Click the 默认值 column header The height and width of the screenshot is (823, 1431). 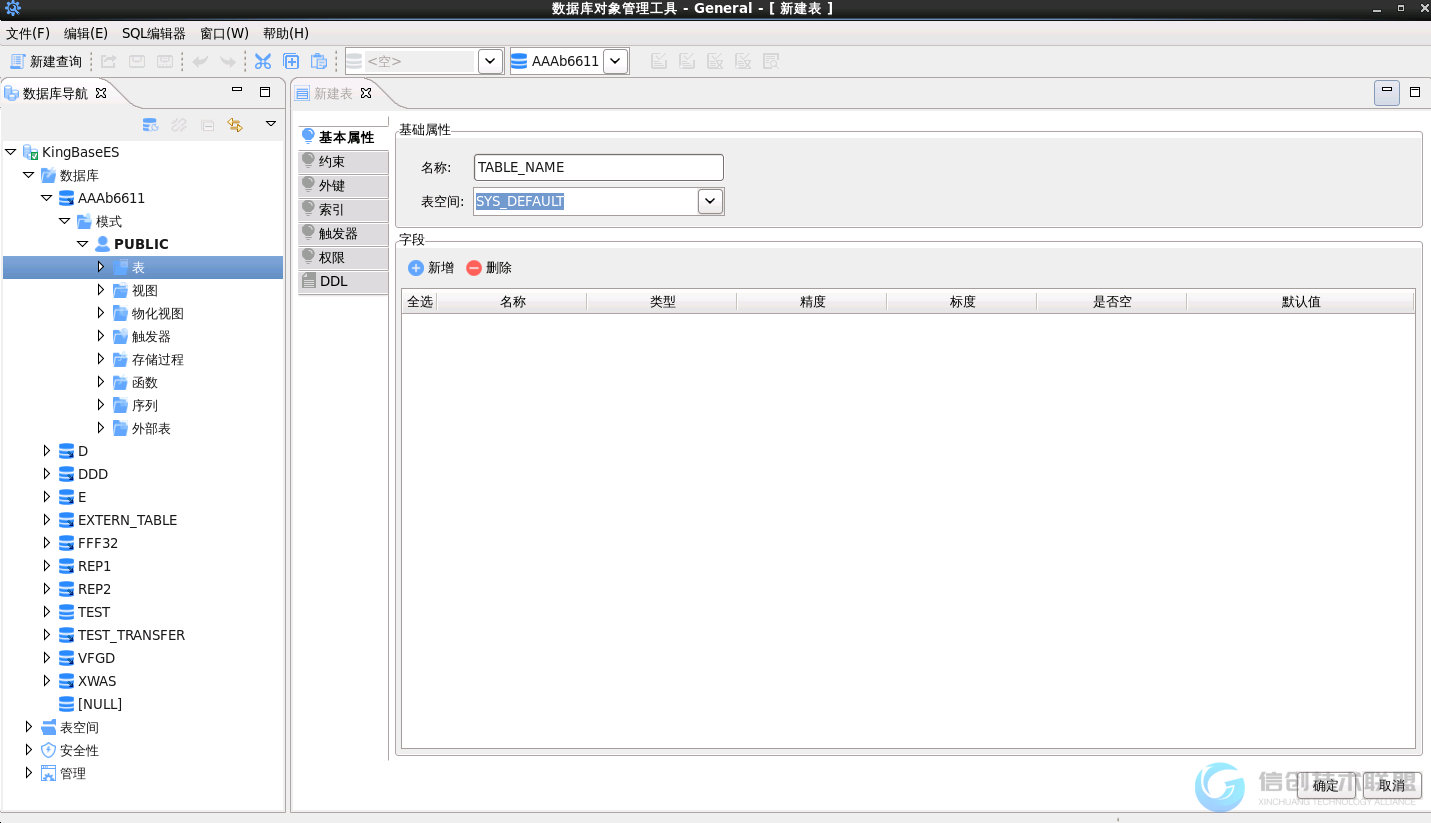[1300, 301]
